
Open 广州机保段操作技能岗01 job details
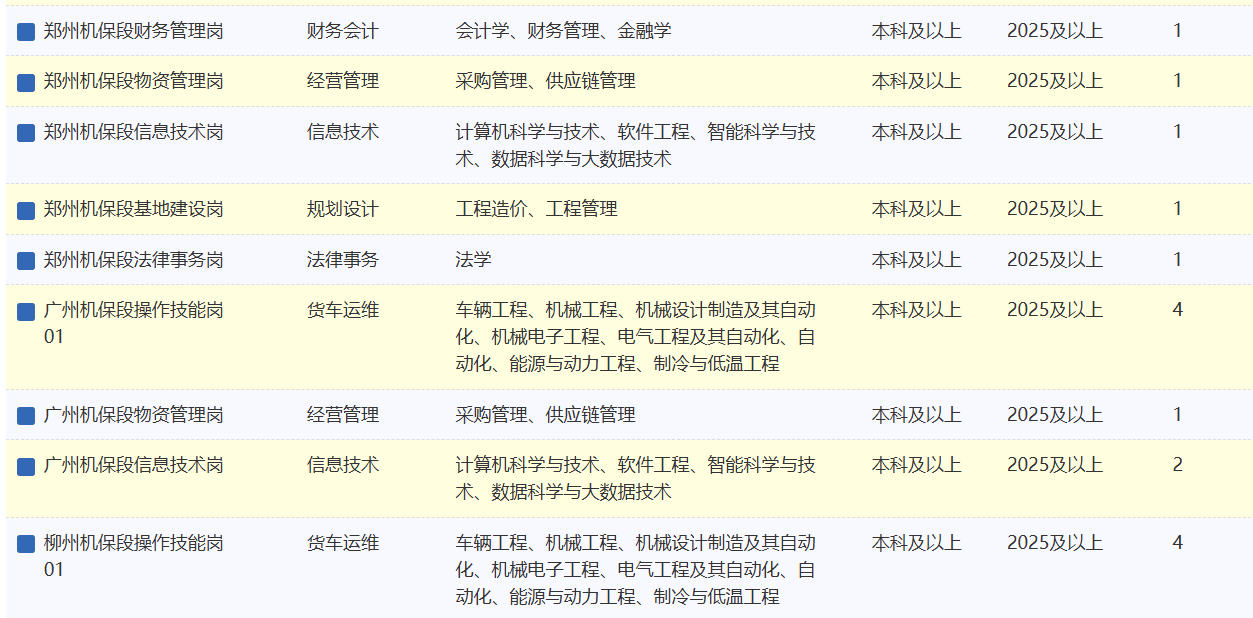coord(133,311)
